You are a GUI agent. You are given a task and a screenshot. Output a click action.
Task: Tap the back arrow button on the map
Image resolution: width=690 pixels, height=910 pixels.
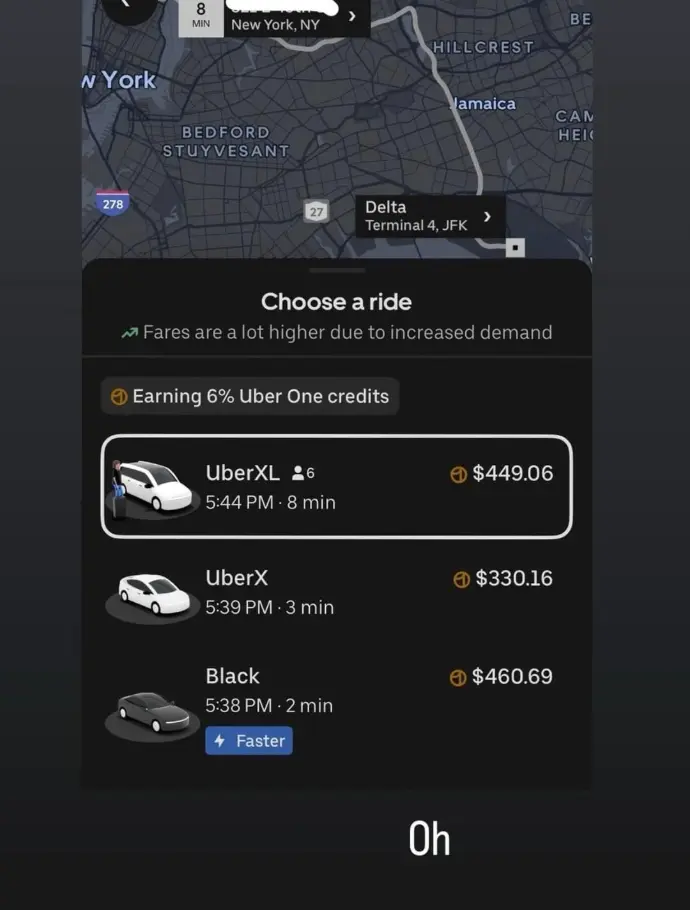(x=128, y=6)
